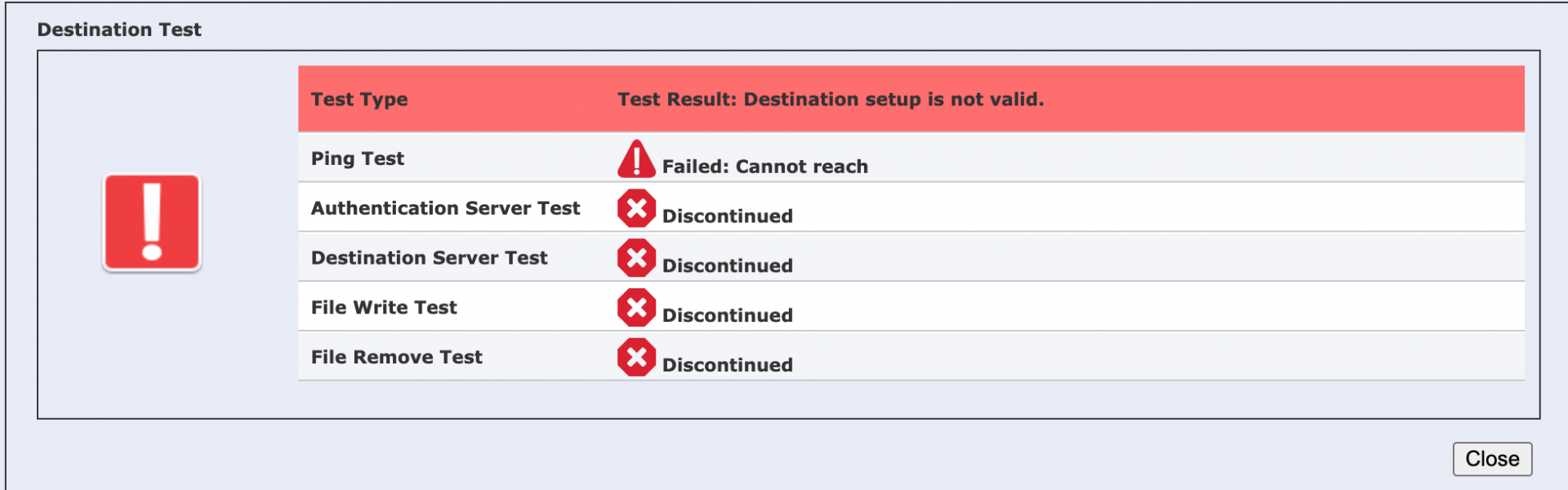This screenshot has height=490, width=1568.
Task: Click Discontinued status for File Write Test
Action: click(727, 316)
